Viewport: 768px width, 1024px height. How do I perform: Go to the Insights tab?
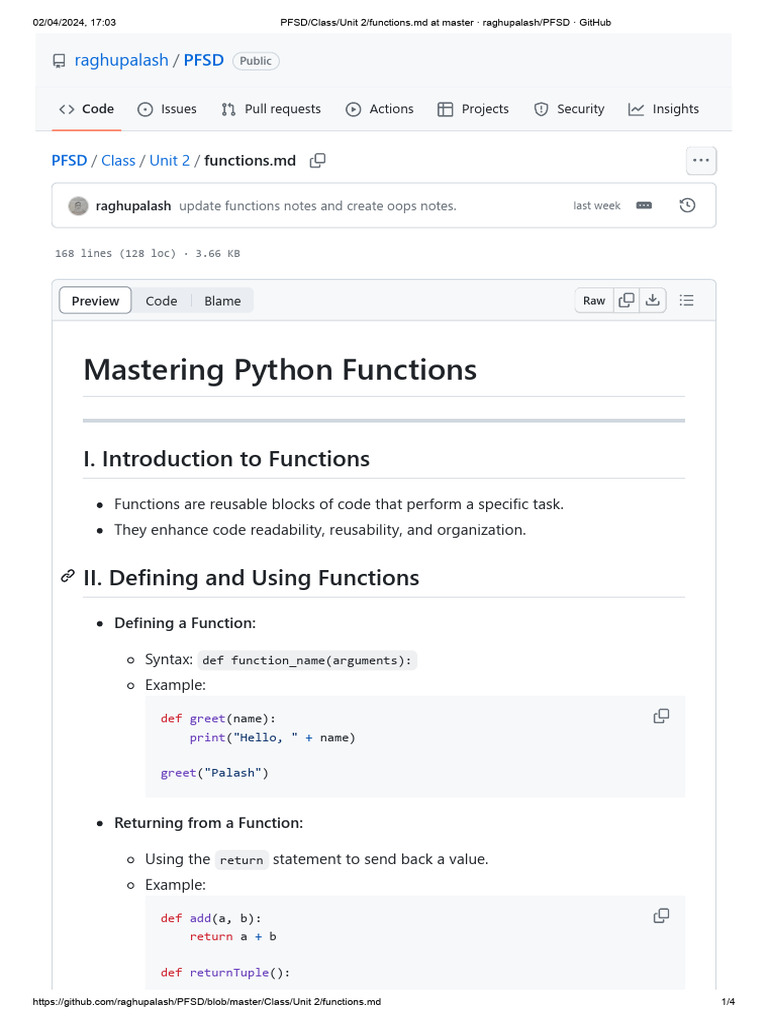[x=663, y=109]
